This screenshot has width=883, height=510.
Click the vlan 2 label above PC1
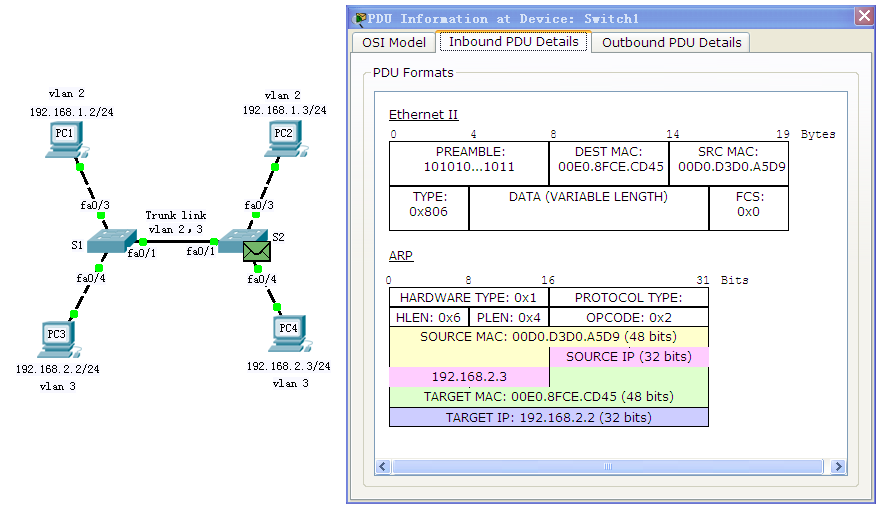coord(66,93)
